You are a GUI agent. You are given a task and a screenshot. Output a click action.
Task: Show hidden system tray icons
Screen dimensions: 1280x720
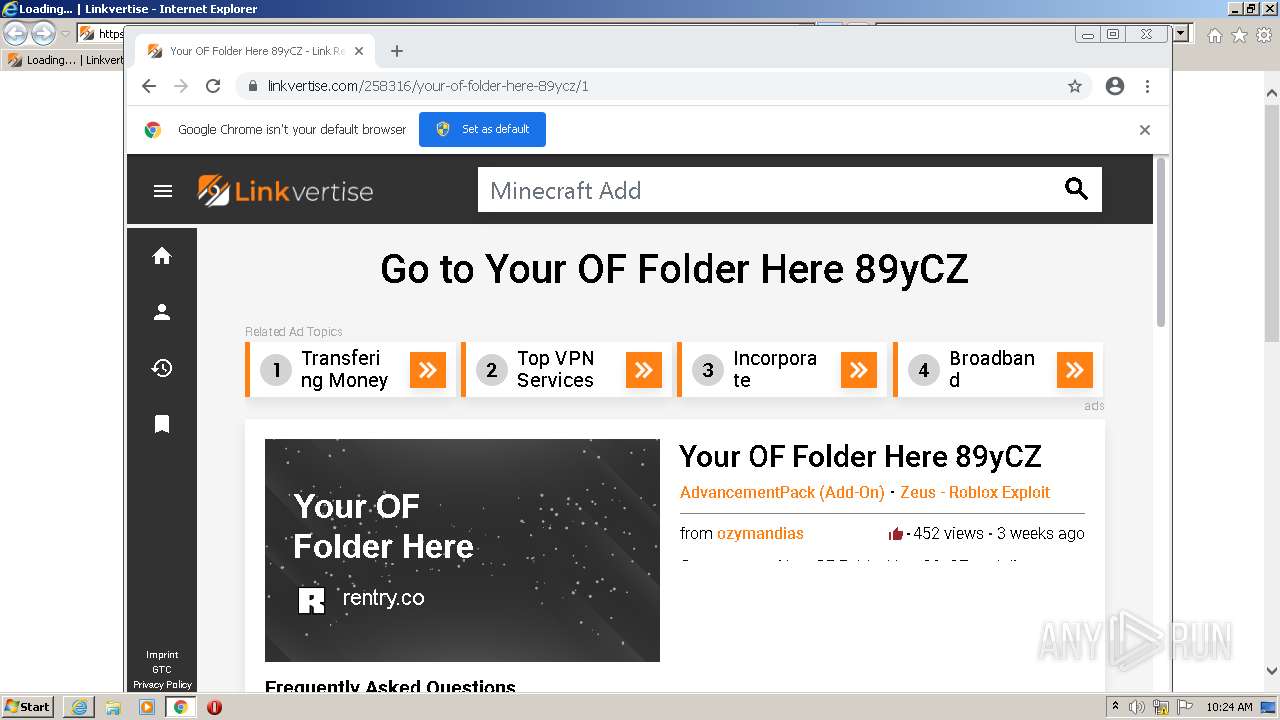coord(1116,707)
